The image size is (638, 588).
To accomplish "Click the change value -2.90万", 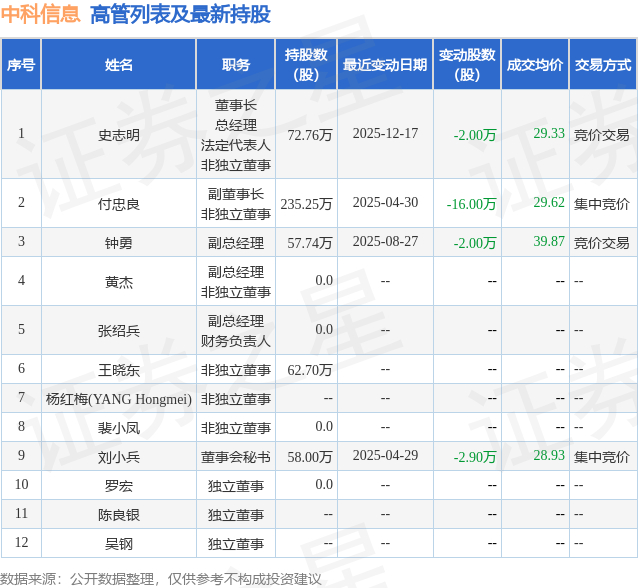I will pos(475,457).
